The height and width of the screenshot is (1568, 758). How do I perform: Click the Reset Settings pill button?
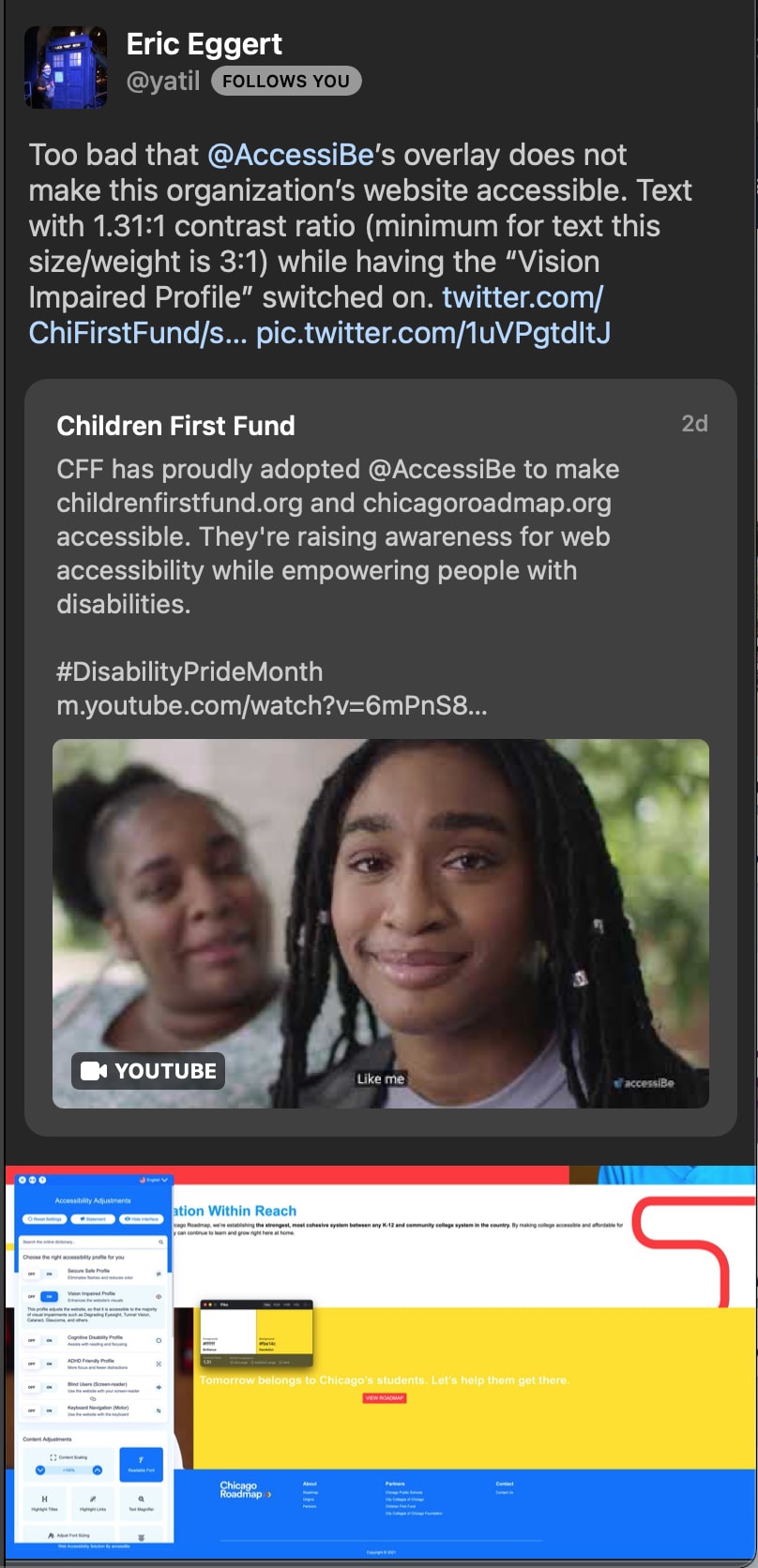pos(44,1219)
